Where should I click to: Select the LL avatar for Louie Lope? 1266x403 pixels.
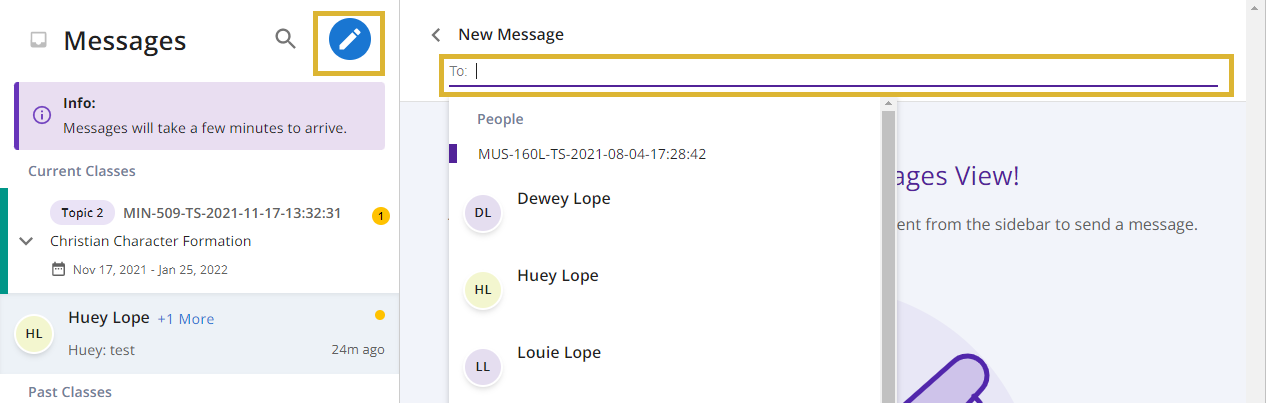pyautogui.click(x=482, y=366)
